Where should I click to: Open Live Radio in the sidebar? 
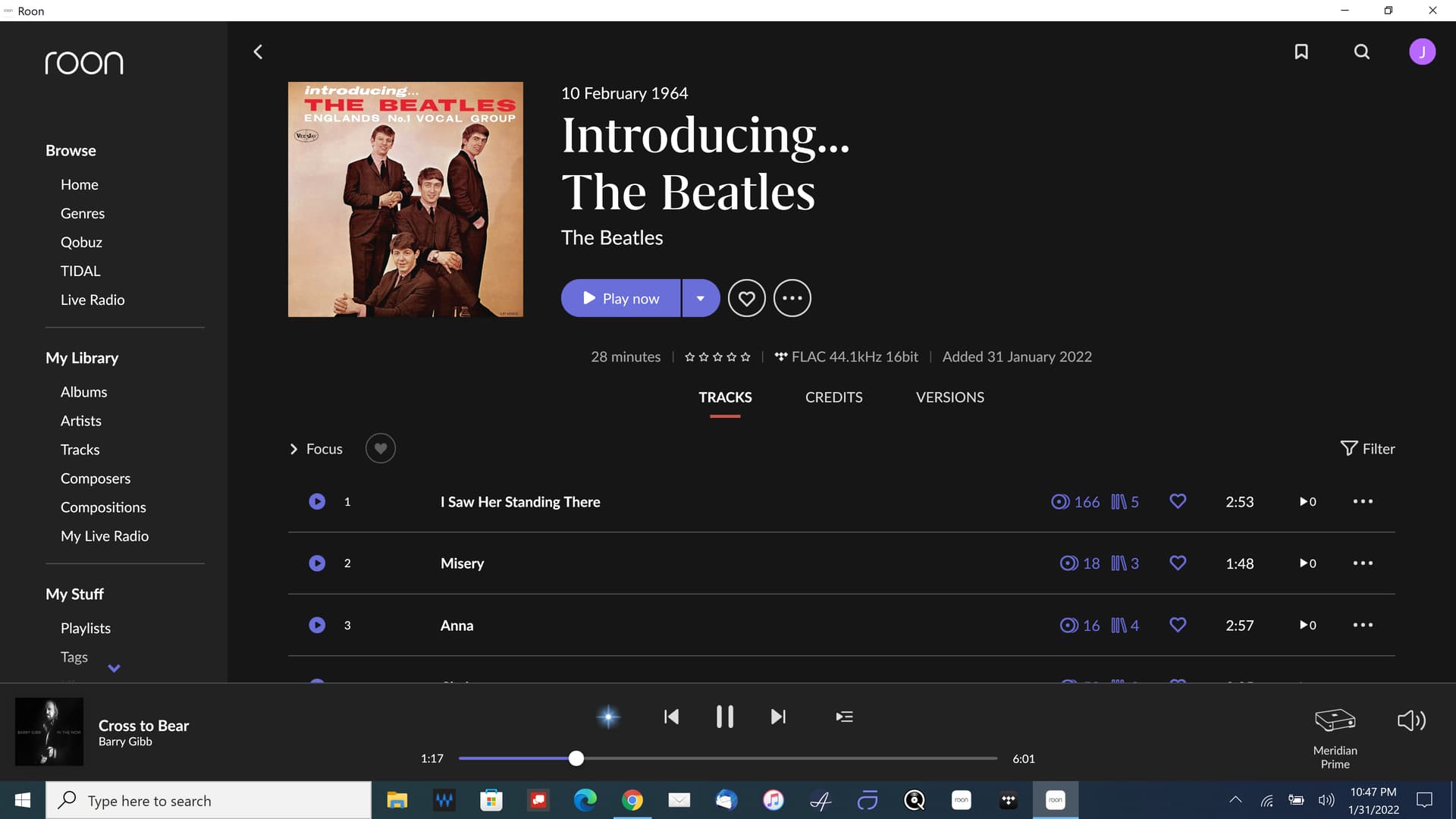[93, 300]
